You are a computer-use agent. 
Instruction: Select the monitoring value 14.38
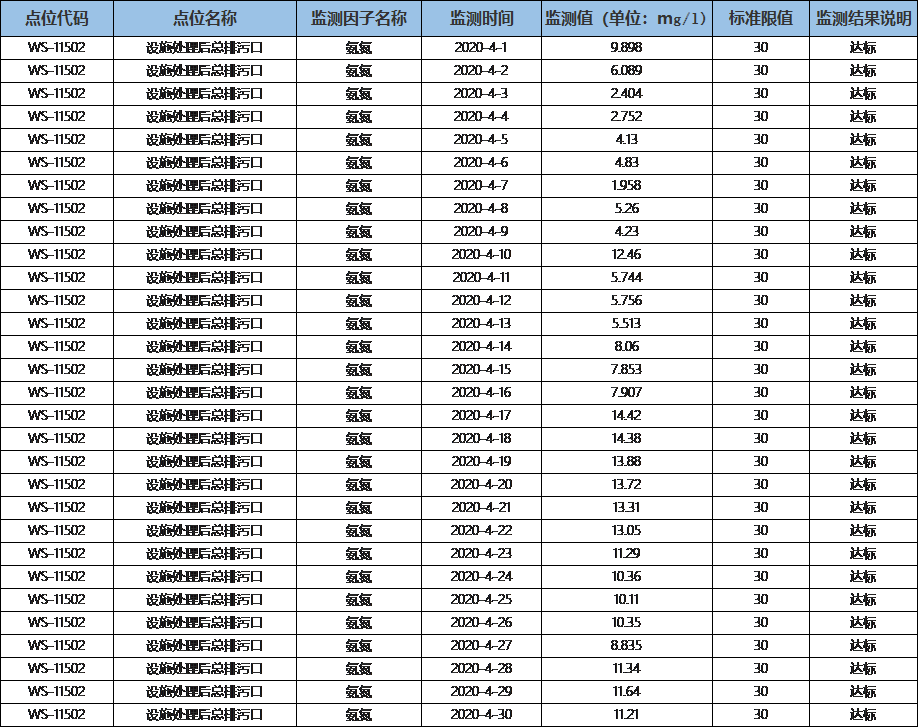[x=627, y=438]
